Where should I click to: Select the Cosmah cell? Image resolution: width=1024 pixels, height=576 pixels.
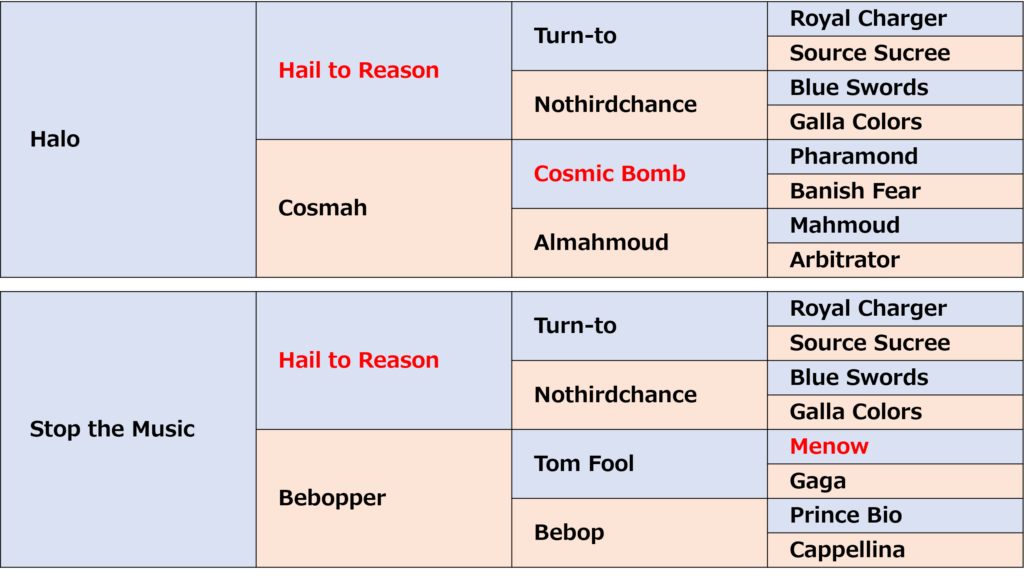point(384,208)
